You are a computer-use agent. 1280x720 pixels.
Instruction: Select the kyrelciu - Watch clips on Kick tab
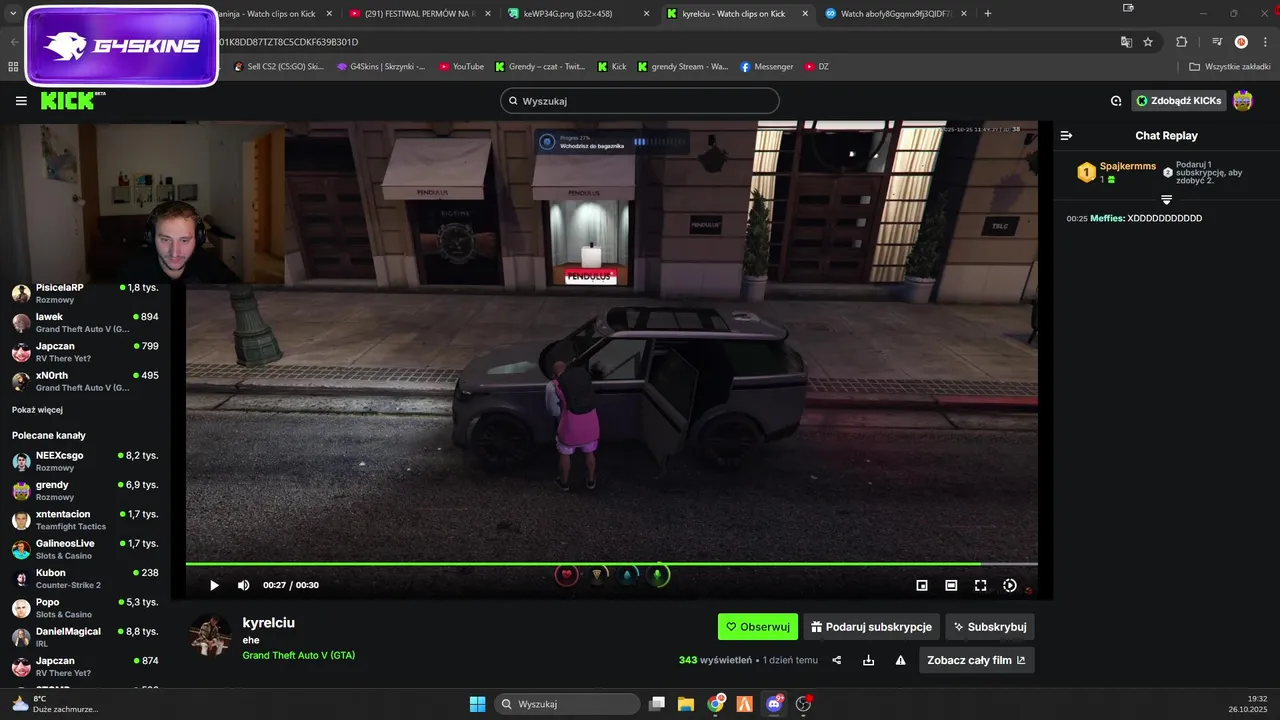[736, 14]
